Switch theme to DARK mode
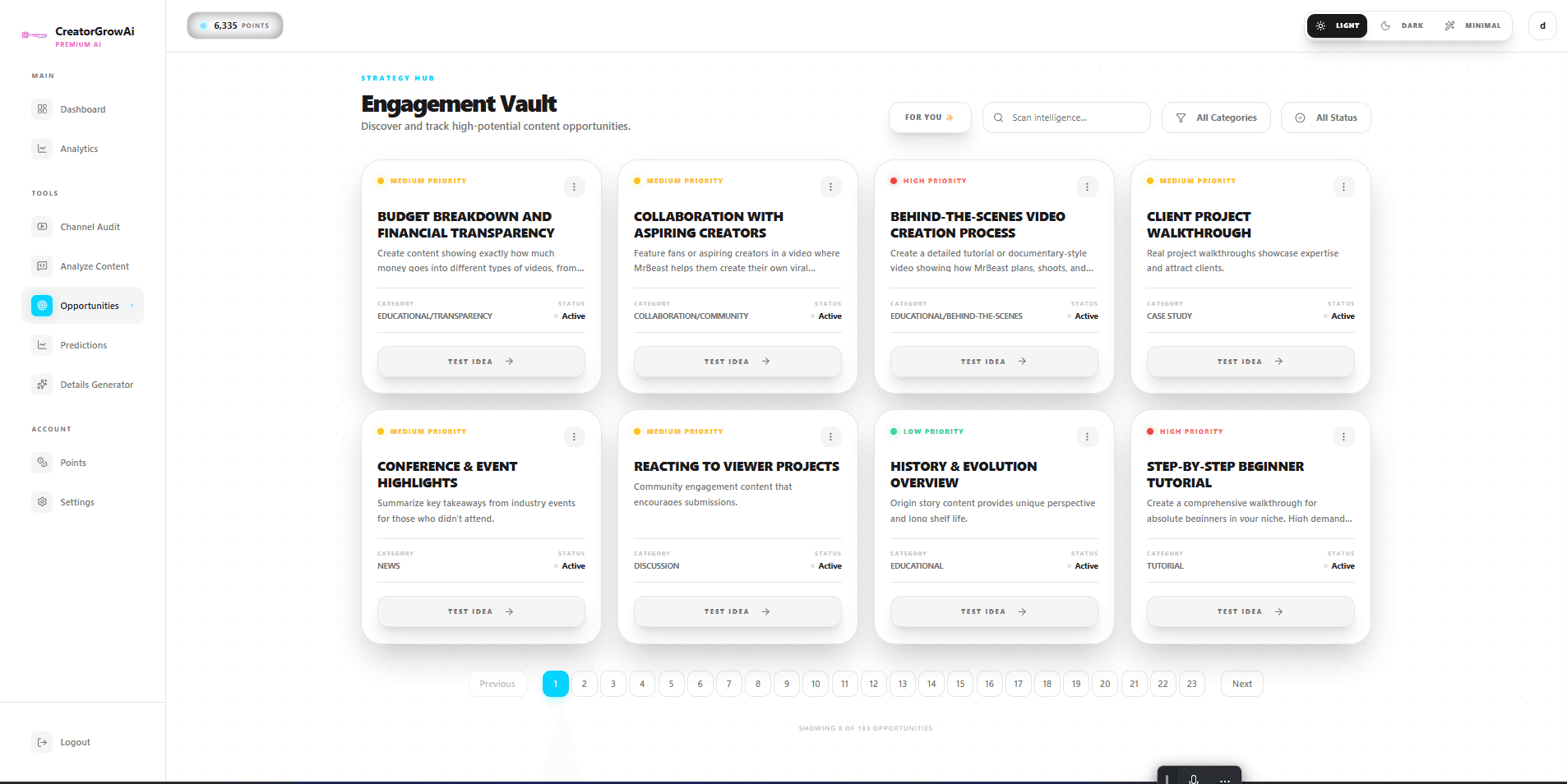Viewport: 1567px width, 784px height. pos(1402,25)
